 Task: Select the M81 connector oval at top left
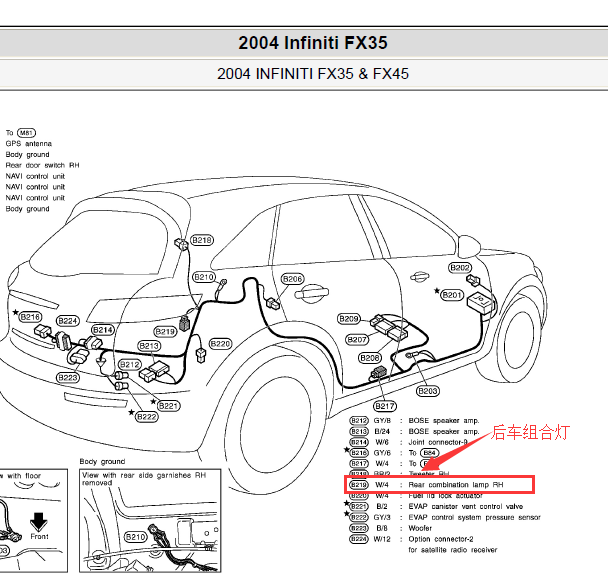click(26, 133)
